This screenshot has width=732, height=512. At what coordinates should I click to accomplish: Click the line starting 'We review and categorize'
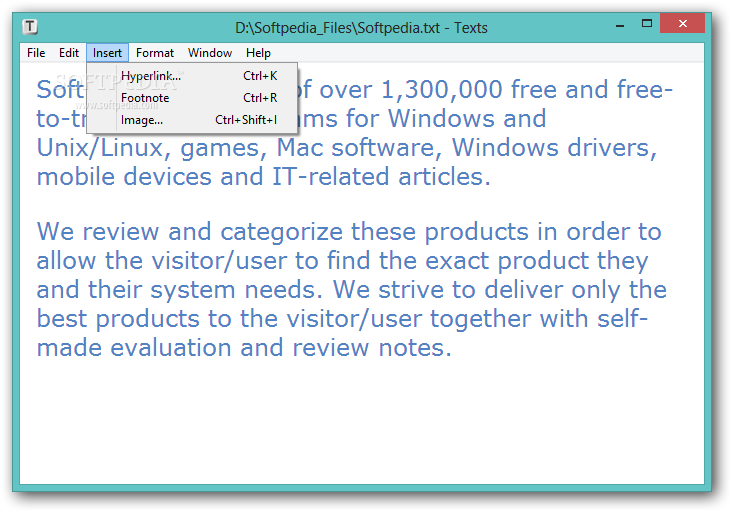349,232
